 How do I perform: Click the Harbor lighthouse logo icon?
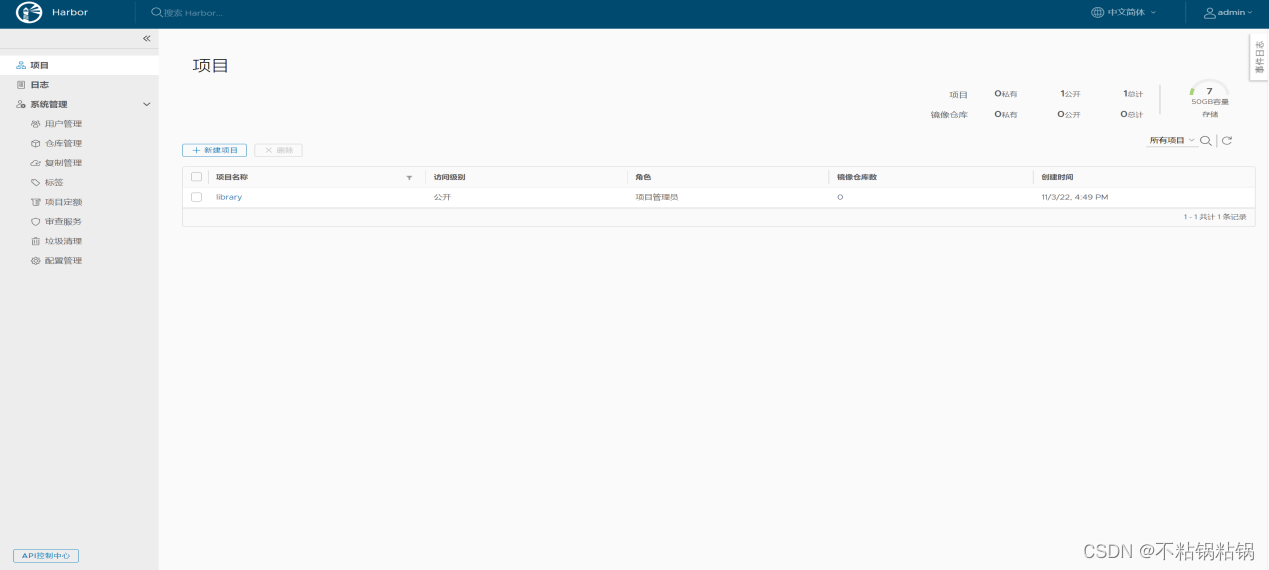point(29,13)
